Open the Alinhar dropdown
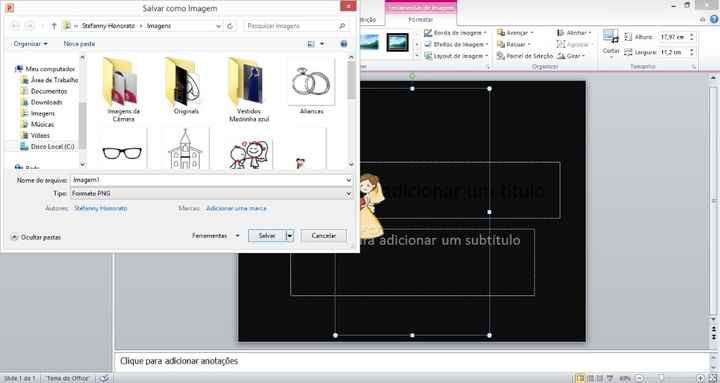Screen dimensions: 720x383 tap(574, 33)
